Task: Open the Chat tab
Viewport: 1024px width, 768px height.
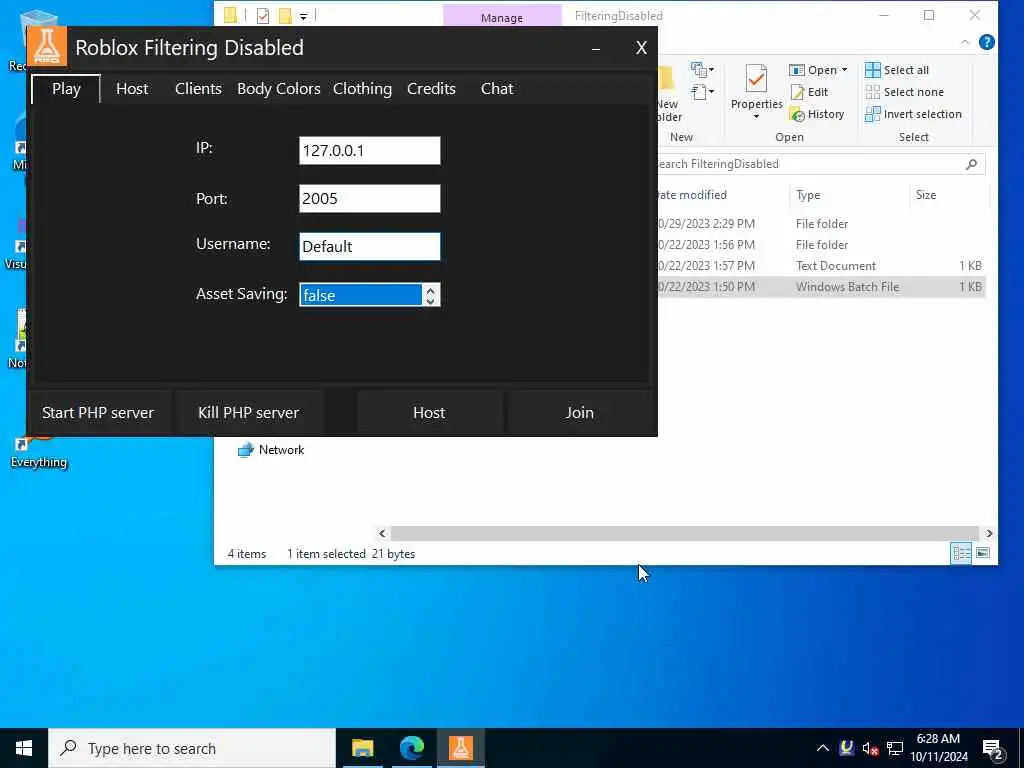Action: pyautogui.click(x=497, y=89)
